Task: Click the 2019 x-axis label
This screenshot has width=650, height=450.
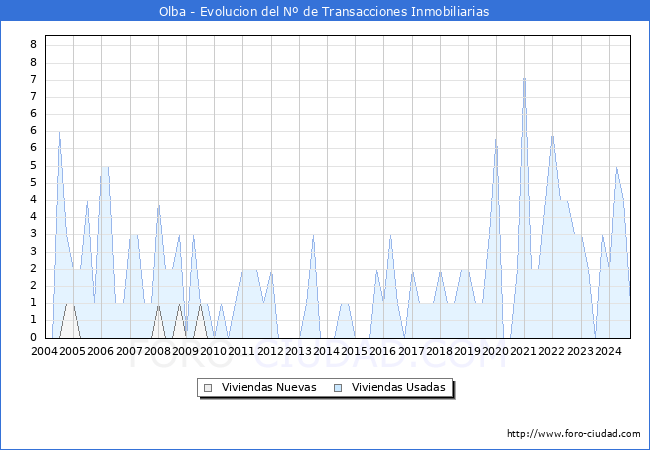Action: click(x=467, y=351)
